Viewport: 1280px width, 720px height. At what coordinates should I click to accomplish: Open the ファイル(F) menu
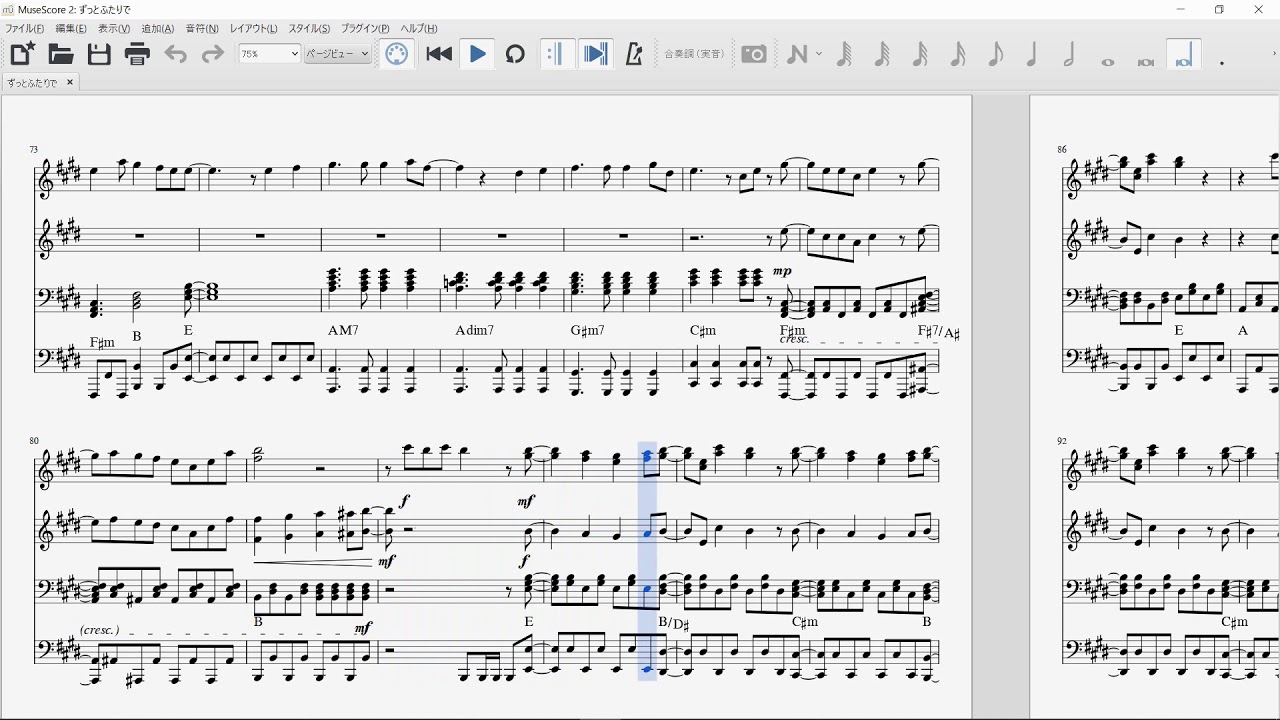25,29
